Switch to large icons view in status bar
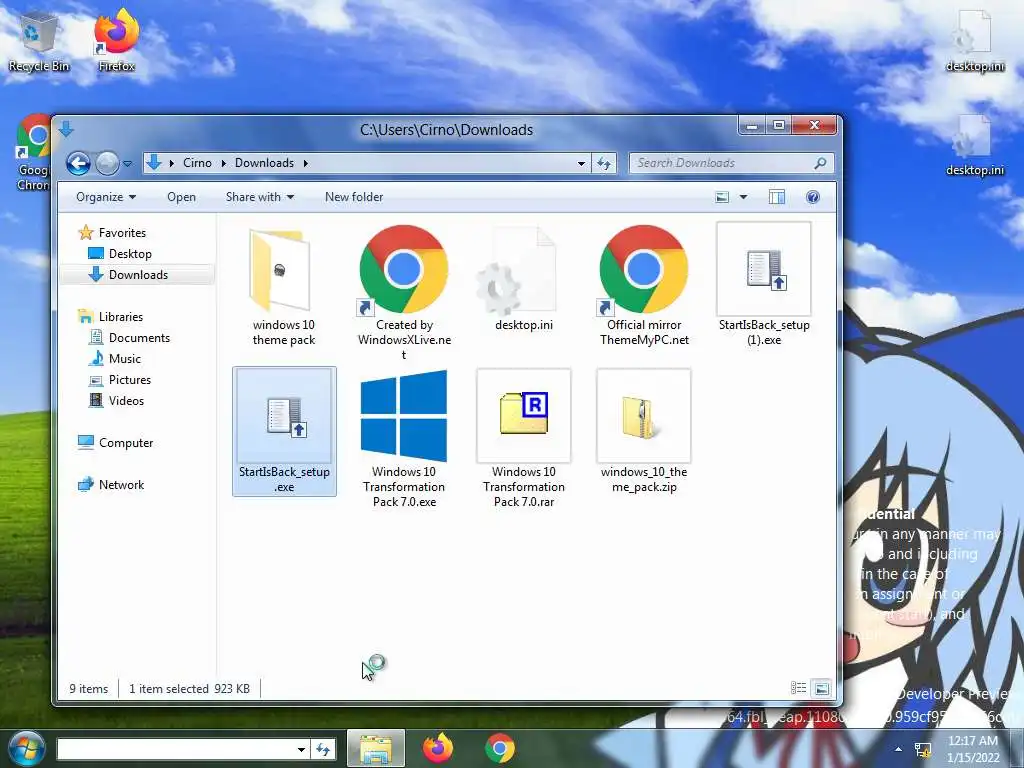Image resolution: width=1024 pixels, height=768 pixels. click(x=822, y=688)
